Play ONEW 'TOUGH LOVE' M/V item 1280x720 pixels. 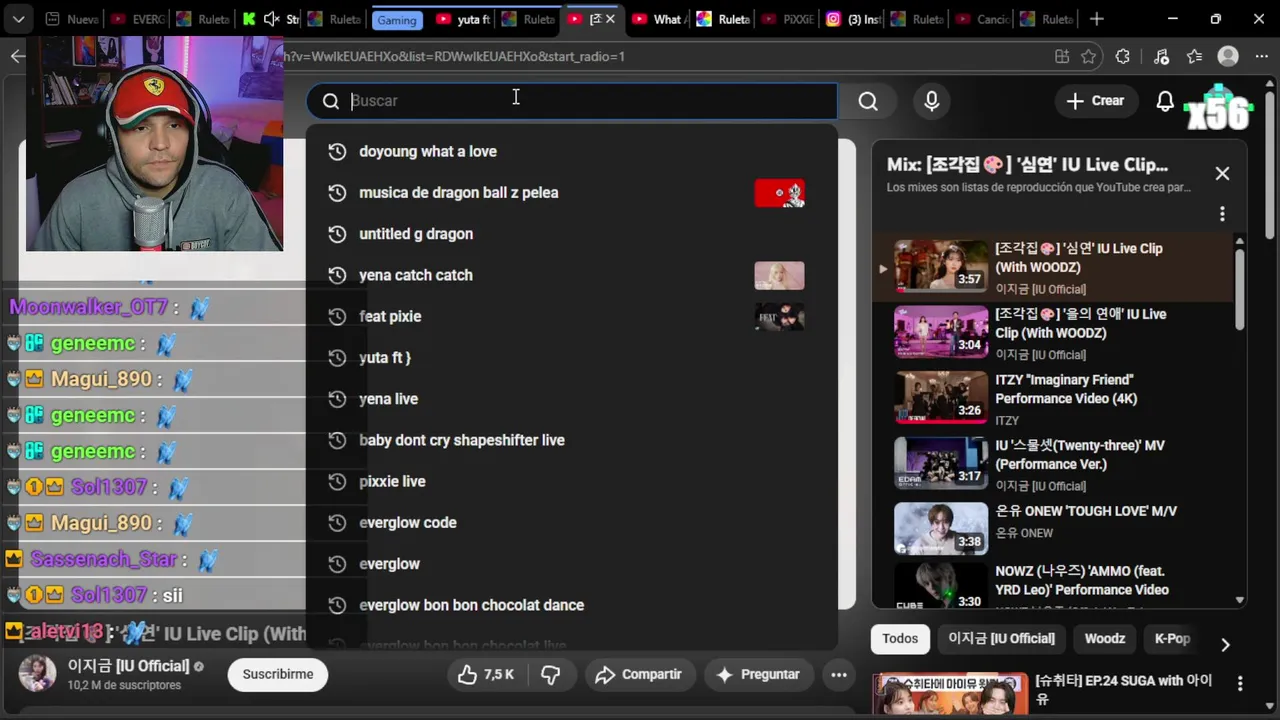pyautogui.click(x=1052, y=529)
